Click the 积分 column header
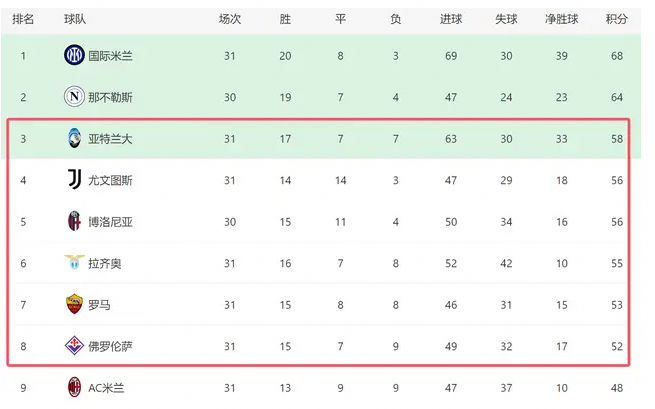655x409 pixels. click(617, 19)
